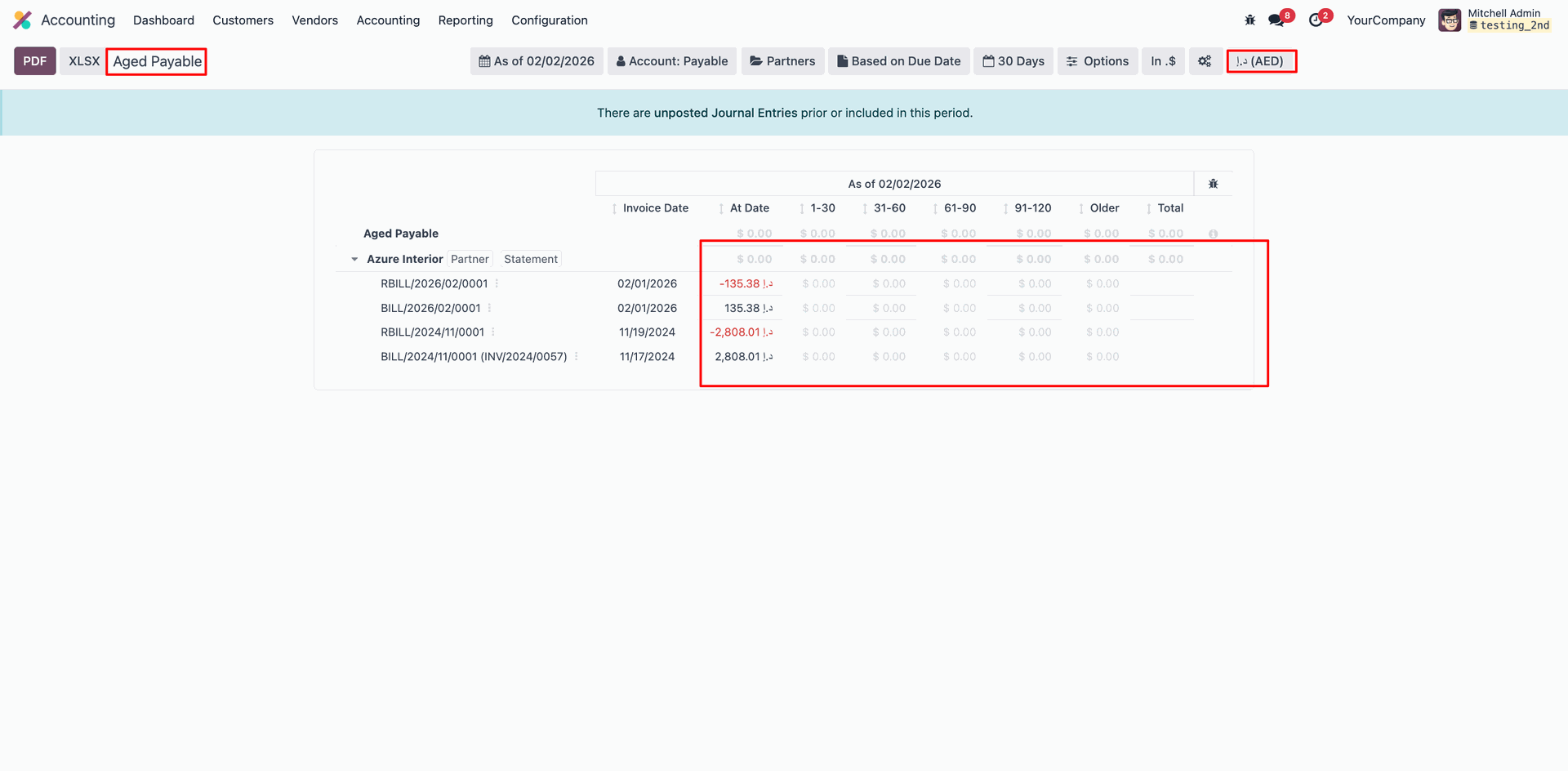
Task: Click the debug bug icon in top navbar
Action: click(1249, 20)
